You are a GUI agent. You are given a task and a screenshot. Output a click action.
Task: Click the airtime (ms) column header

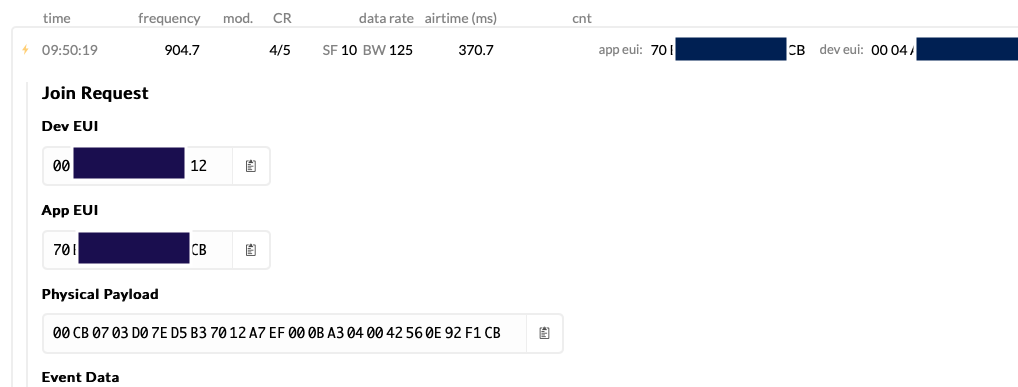[461, 18]
